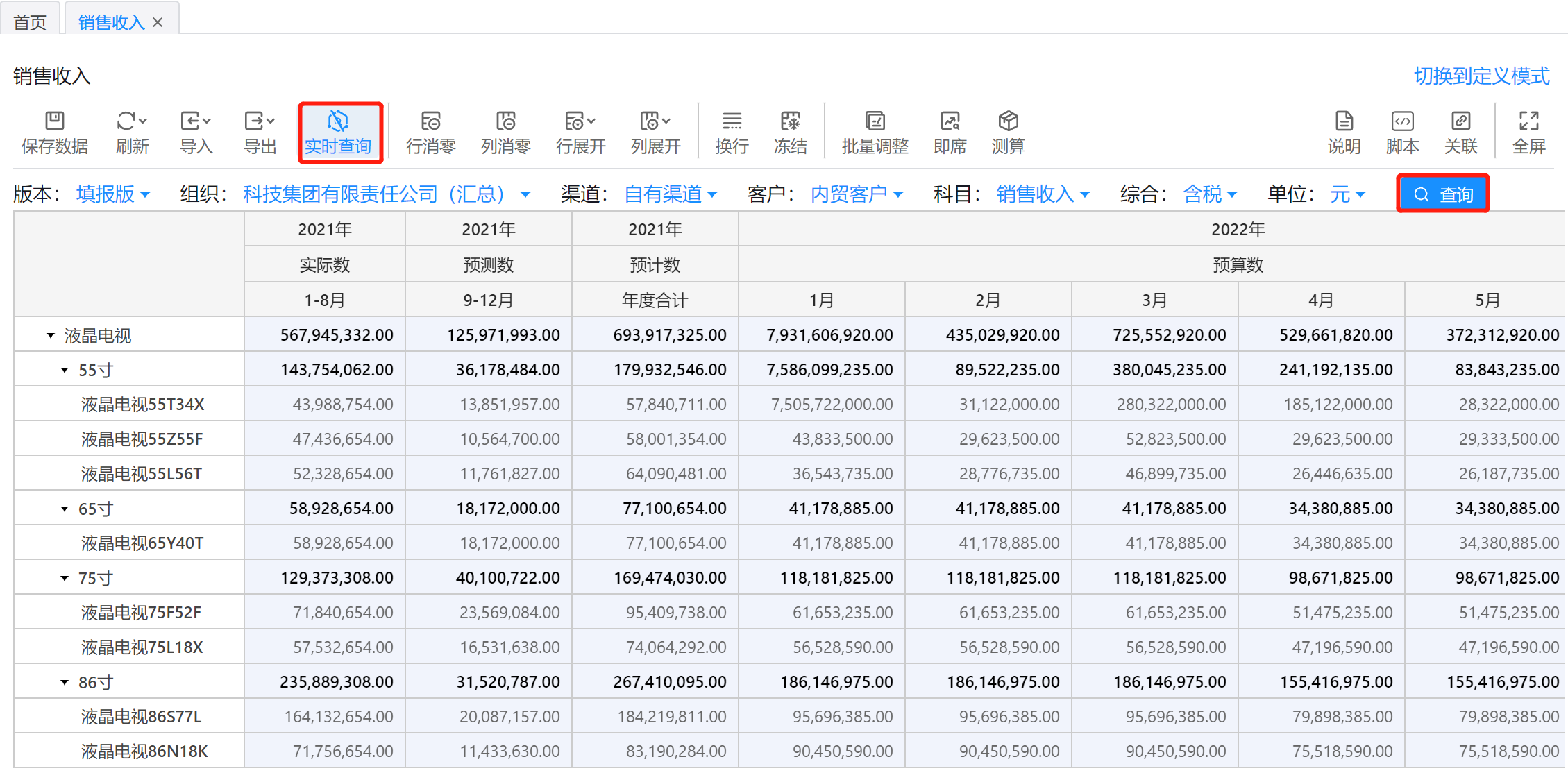
Task: Click the 保存数据 save icon
Action: click(x=54, y=122)
